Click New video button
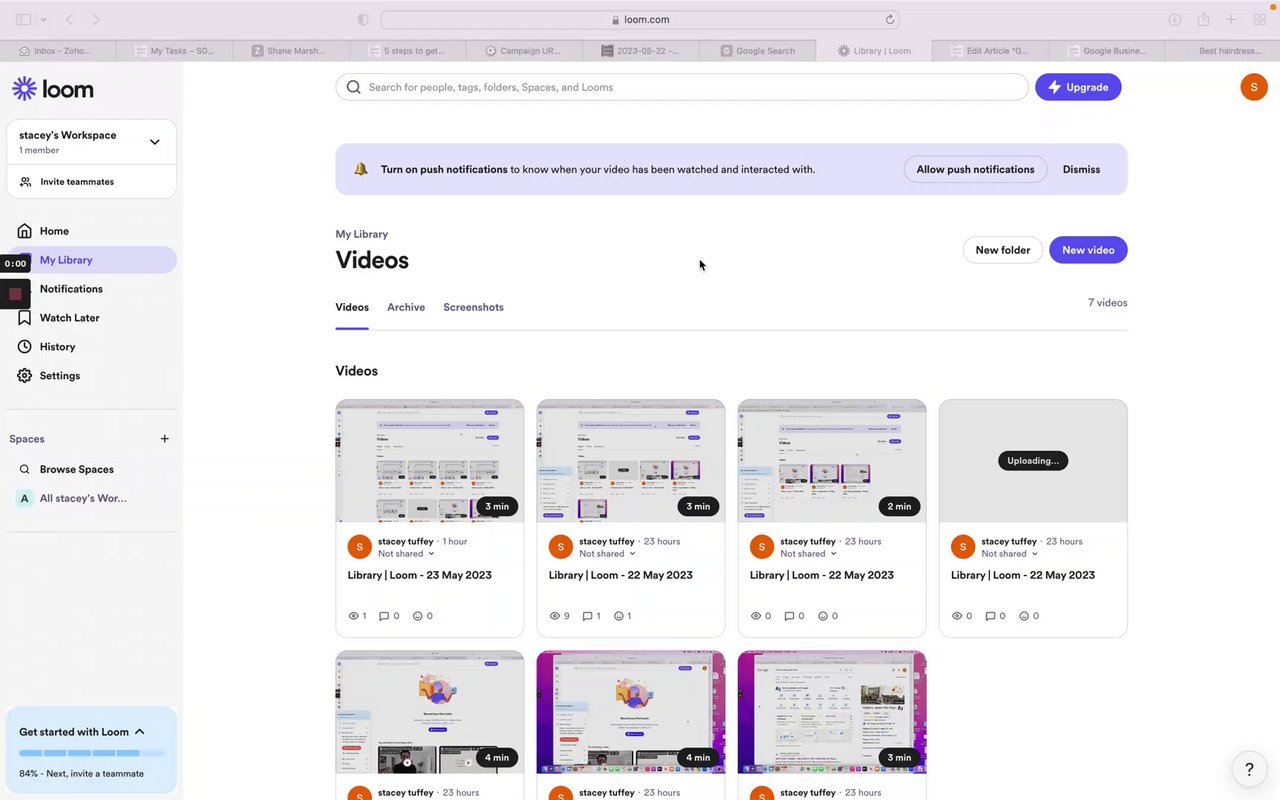 click(x=1088, y=250)
